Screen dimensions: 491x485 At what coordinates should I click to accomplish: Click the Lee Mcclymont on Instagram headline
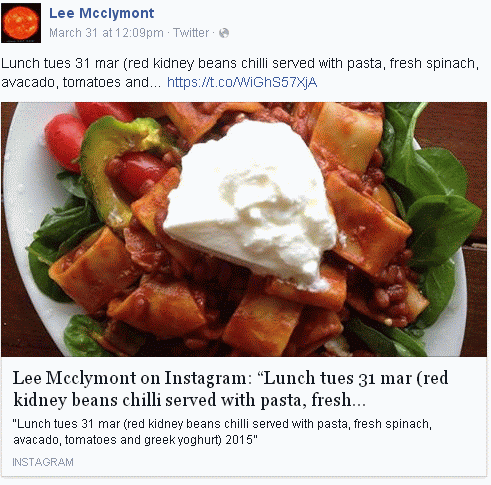click(x=230, y=389)
